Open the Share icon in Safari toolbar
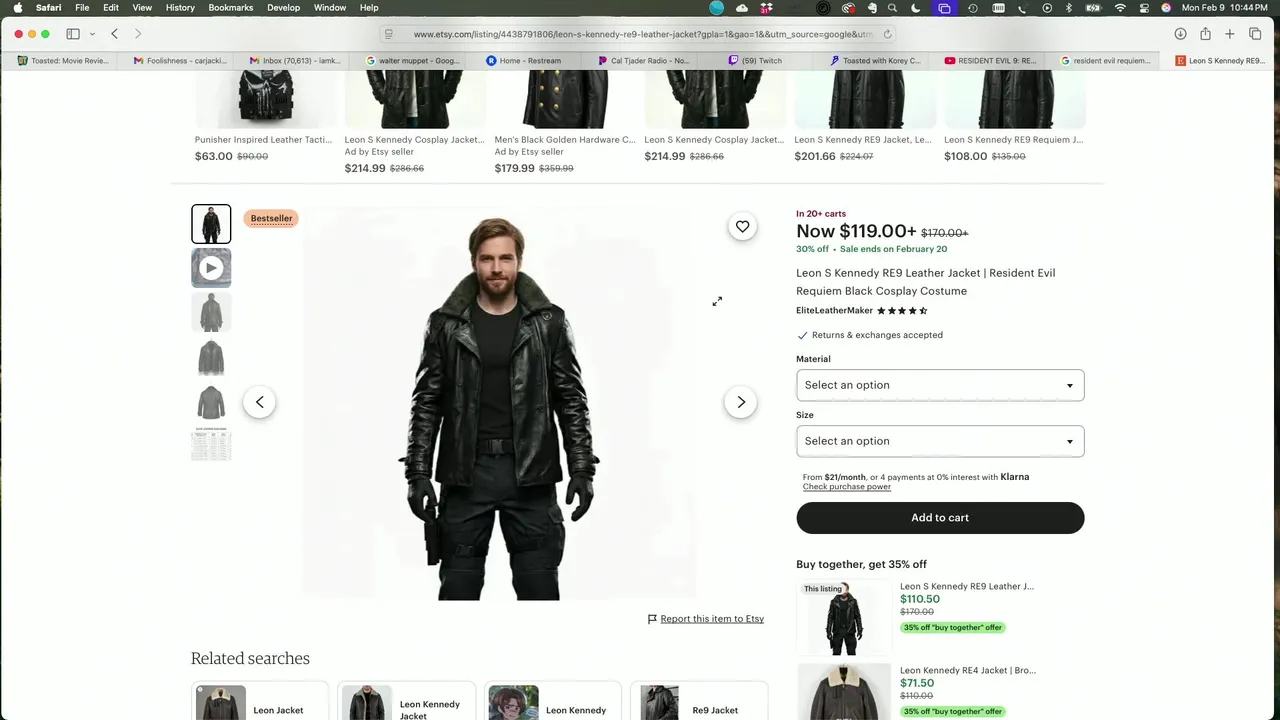This screenshot has width=1280, height=720. tap(1205, 34)
